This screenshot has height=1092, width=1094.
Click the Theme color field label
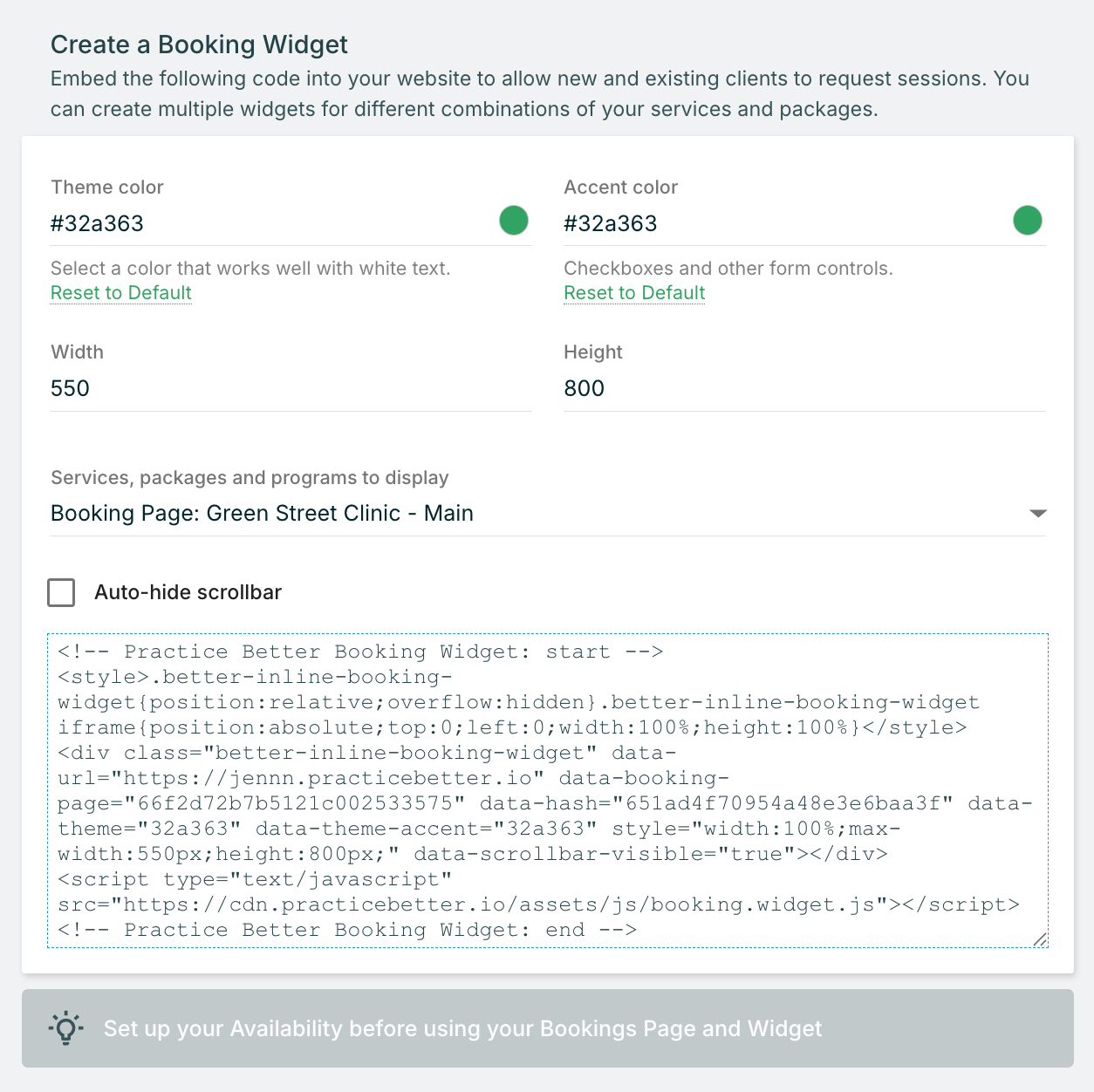(107, 188)
